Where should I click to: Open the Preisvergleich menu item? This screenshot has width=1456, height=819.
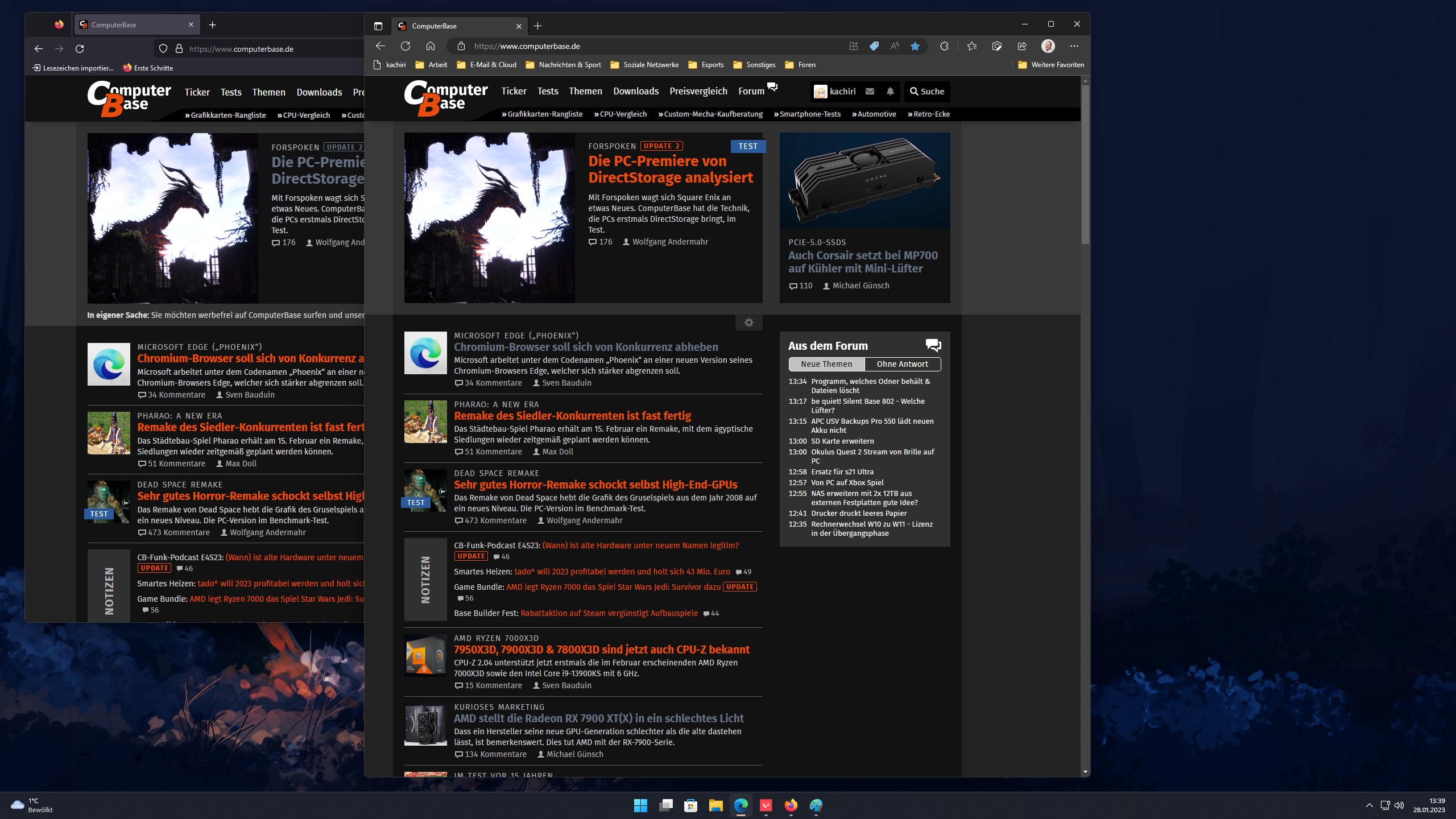(x=698, y=91)
